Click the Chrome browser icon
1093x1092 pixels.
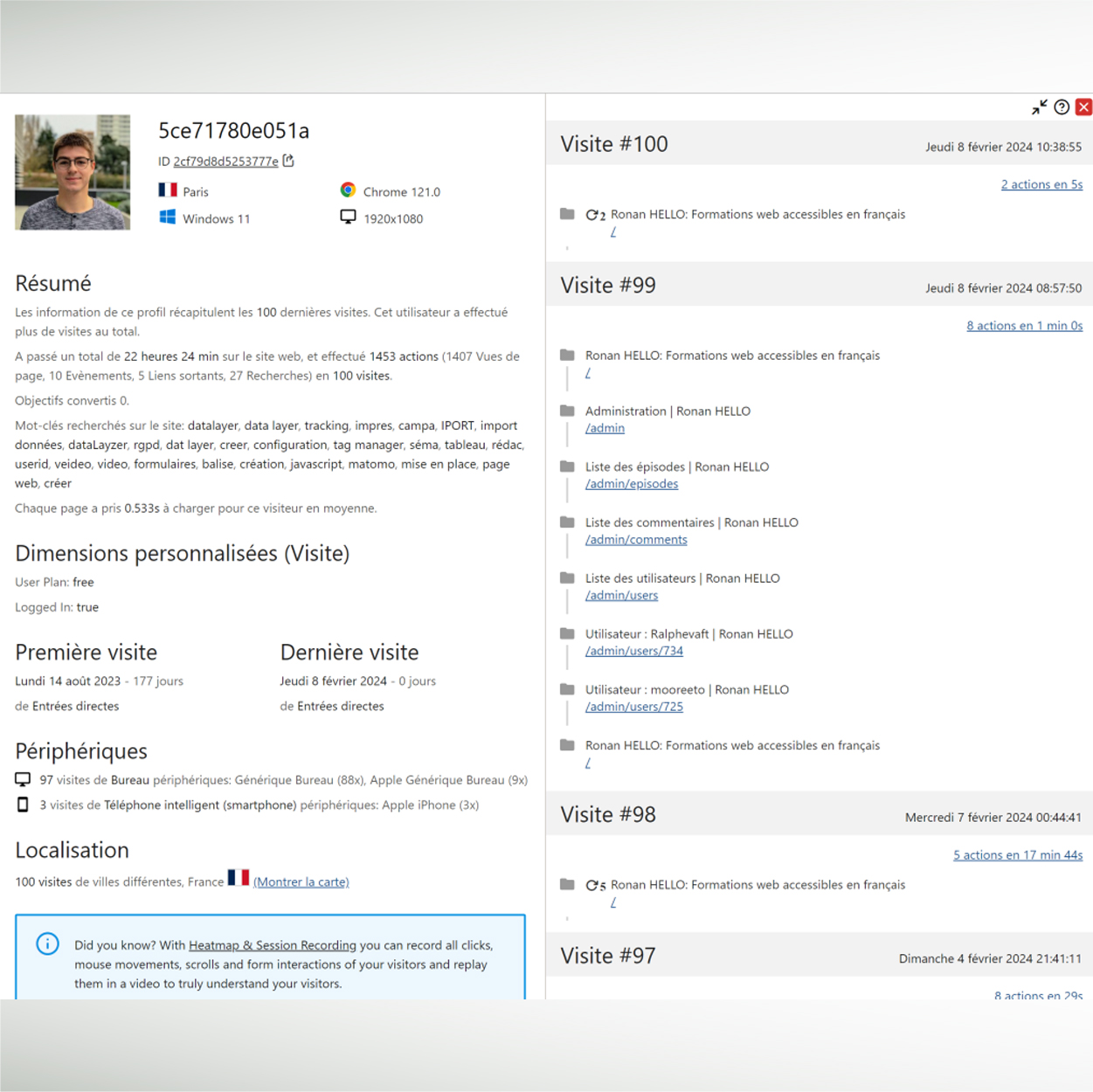pyautogui.click(x=348, y=190)
